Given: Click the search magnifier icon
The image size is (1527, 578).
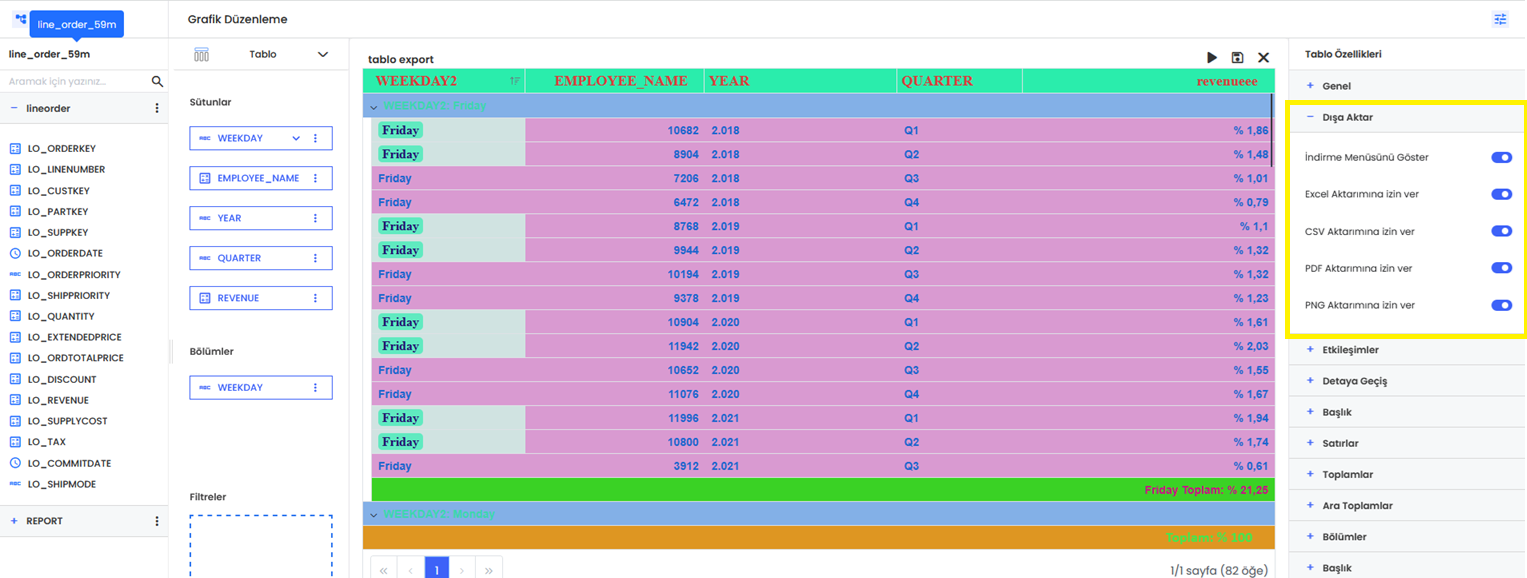Looking at the screenshot, I should coord(157,81).
